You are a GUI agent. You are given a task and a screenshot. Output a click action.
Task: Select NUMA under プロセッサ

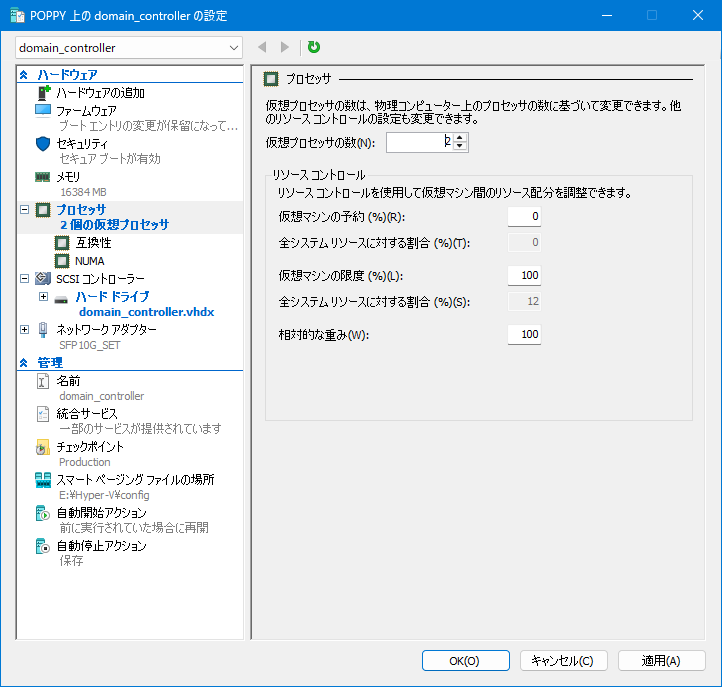pyautogui.click(x=90, y=261)
